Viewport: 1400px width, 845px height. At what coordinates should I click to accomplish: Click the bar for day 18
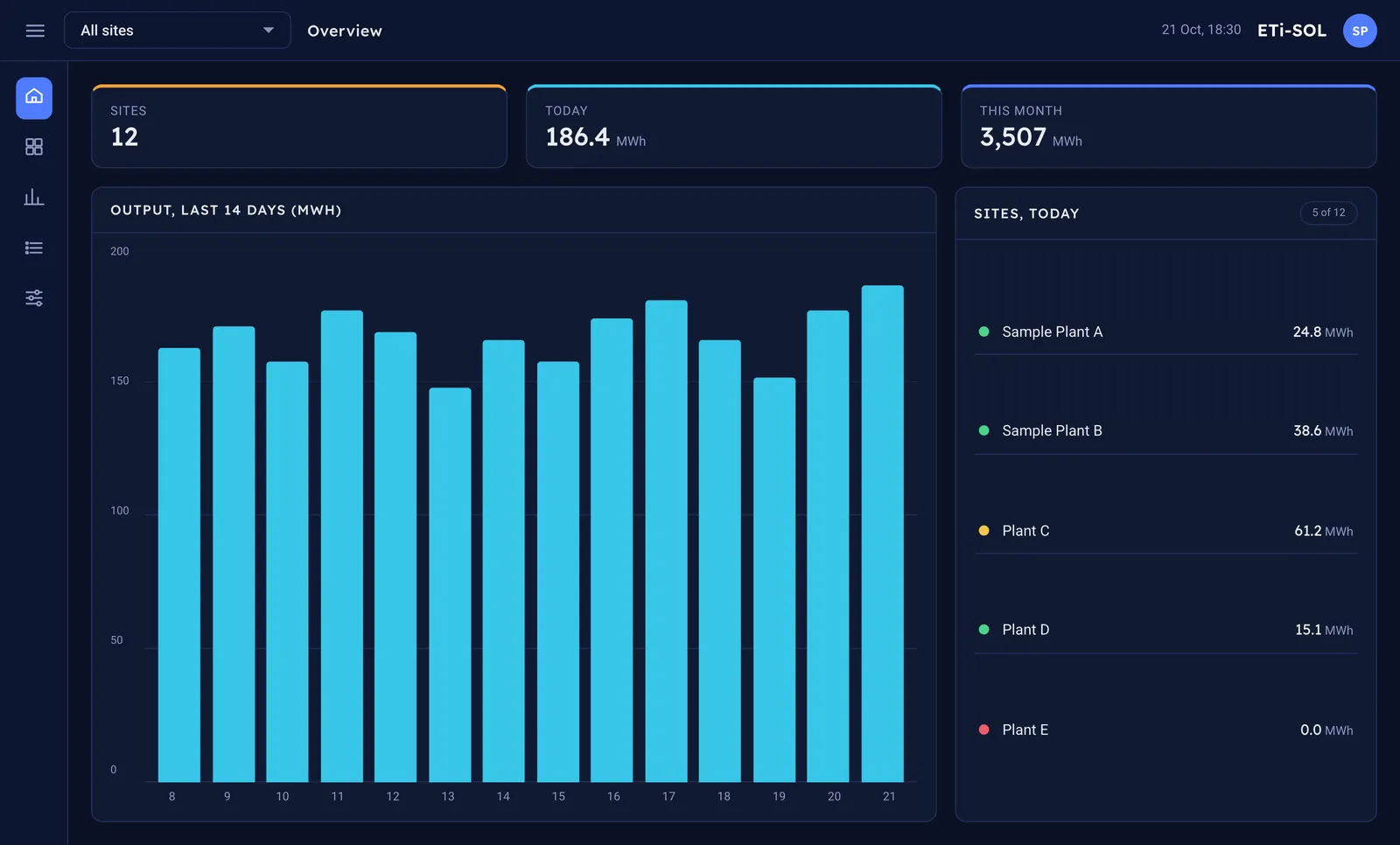tap(720, 561)
